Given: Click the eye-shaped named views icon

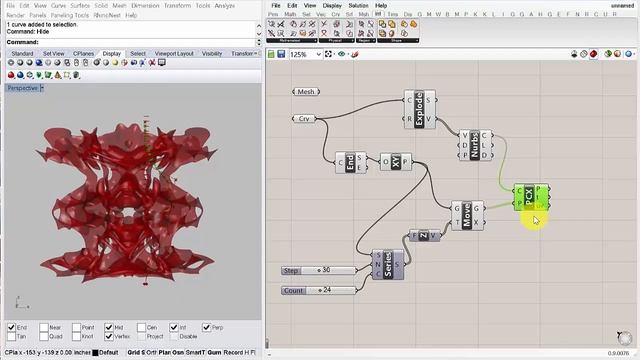Looking at the screenshot, I should pos(342,54).
